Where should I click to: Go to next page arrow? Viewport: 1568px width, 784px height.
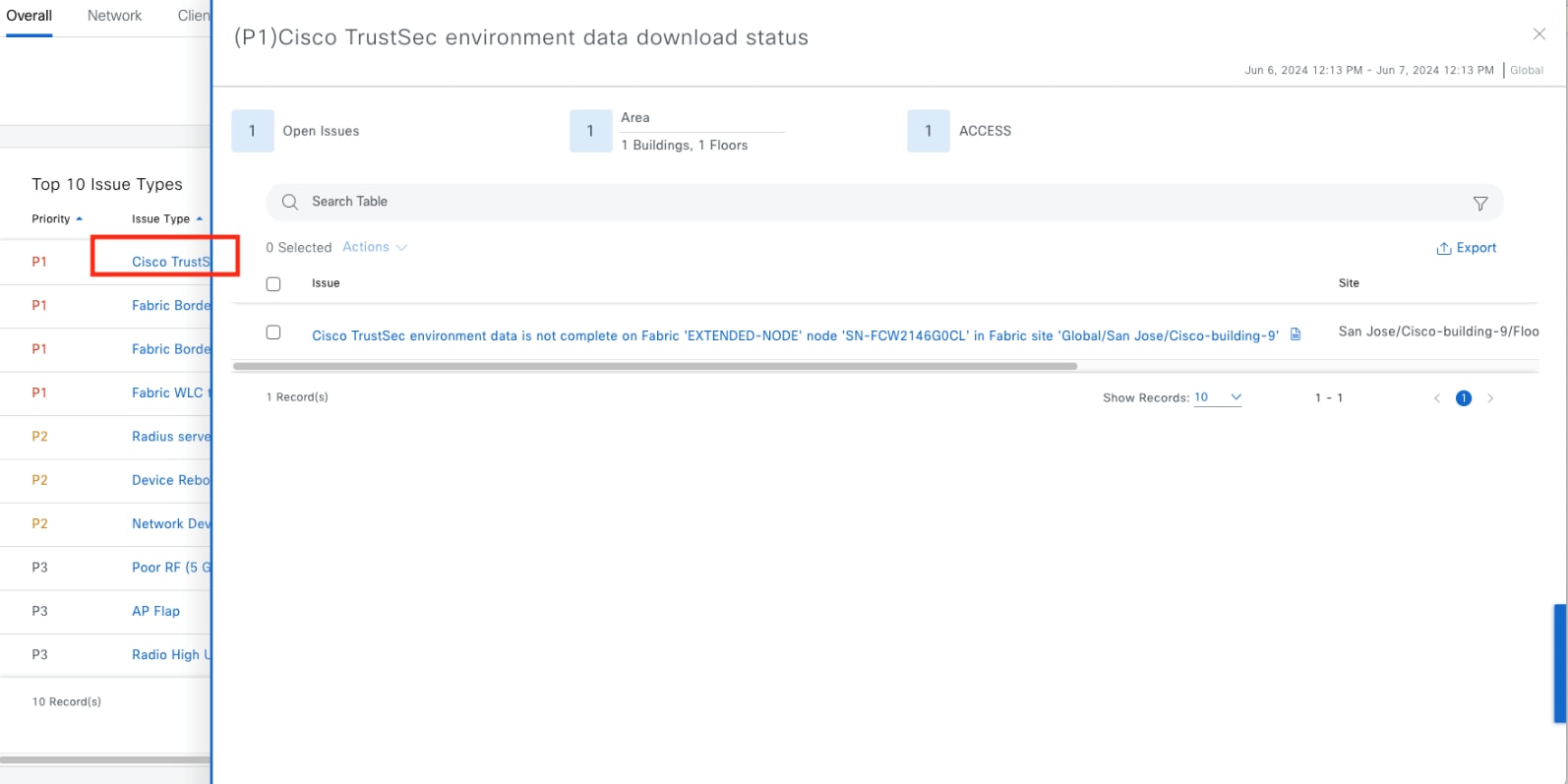click(1490, 398)
